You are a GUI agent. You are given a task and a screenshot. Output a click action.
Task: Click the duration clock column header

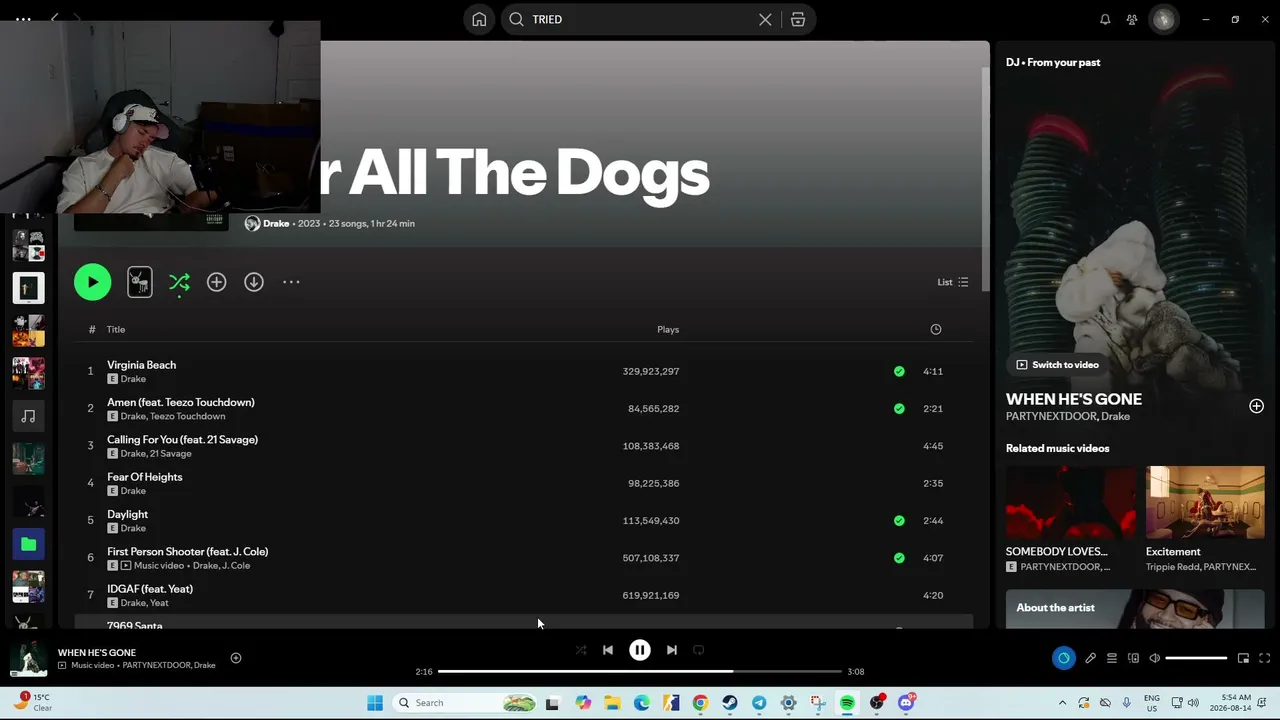pos(936,329)
